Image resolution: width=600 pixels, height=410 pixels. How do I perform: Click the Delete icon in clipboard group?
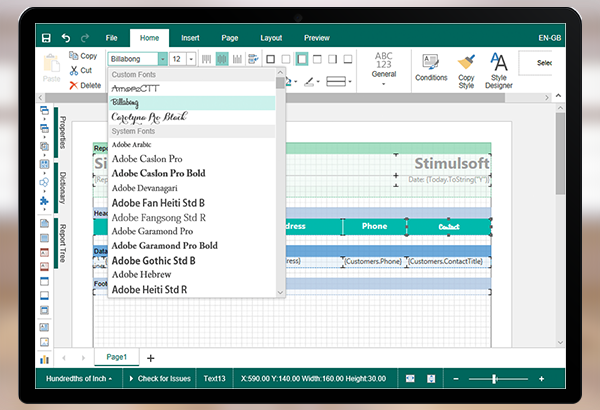tap(73, 85)
